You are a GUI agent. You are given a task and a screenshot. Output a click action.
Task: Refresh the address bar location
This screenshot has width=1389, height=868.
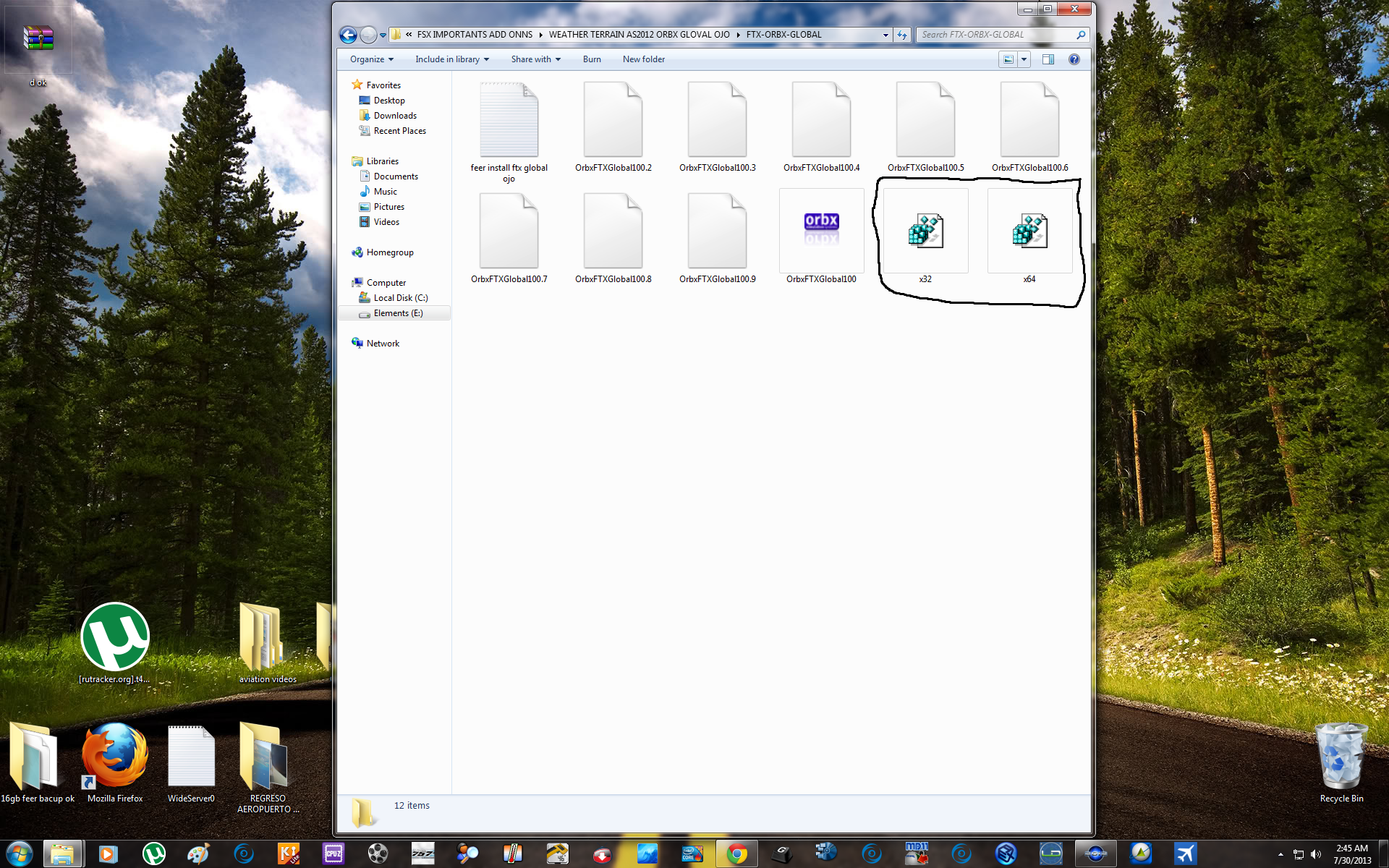902,35
